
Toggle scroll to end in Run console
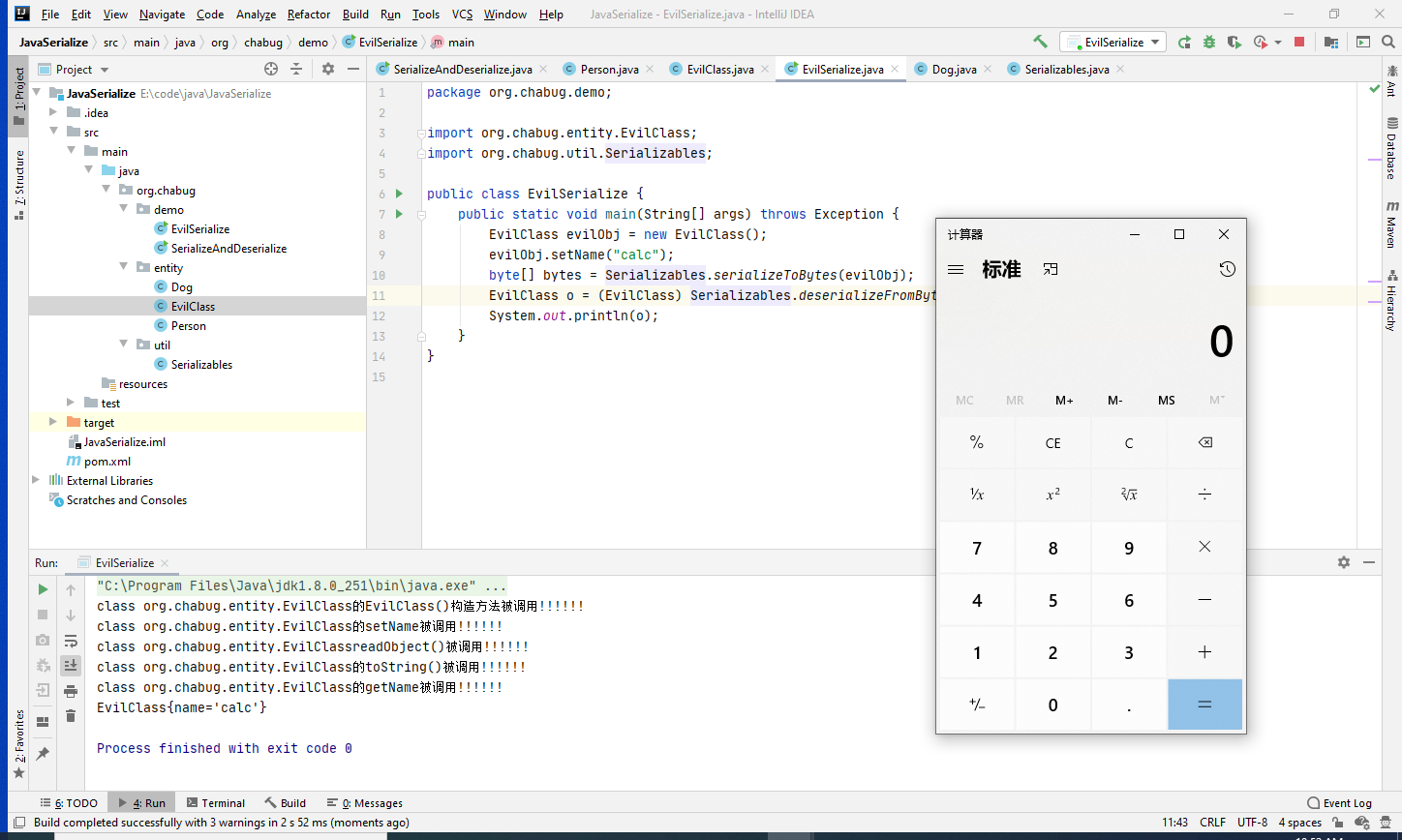click(71, 665)
